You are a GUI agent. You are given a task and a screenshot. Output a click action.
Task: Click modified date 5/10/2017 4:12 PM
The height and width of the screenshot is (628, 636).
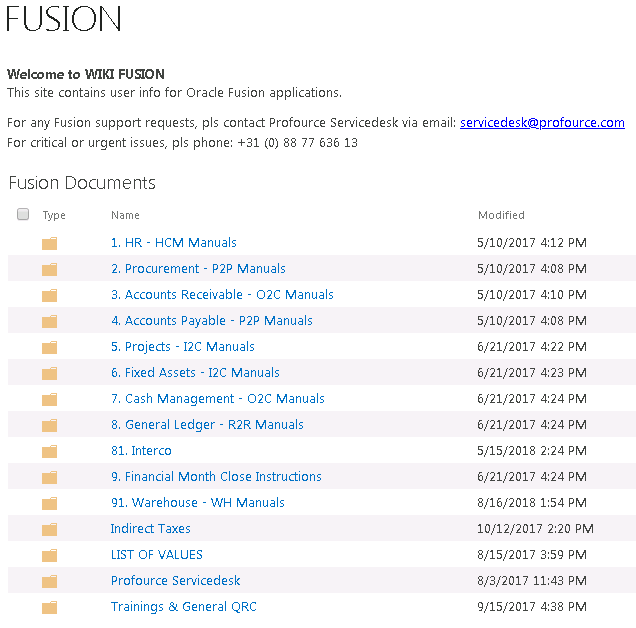532,243
